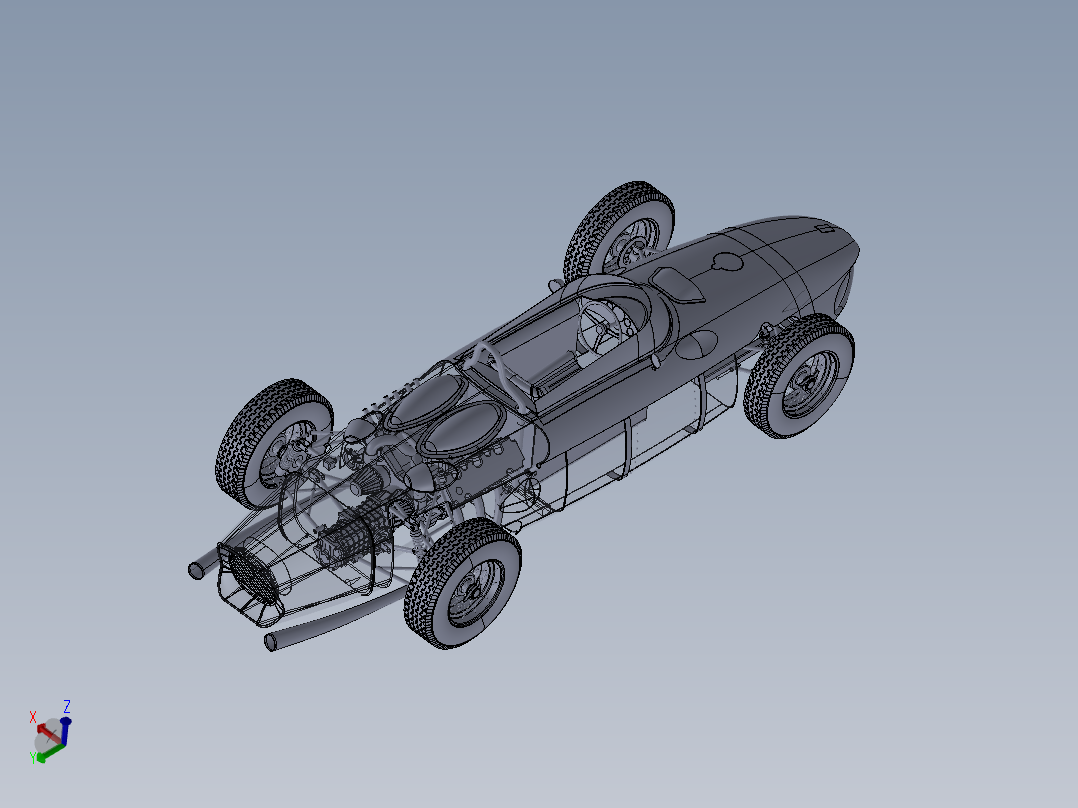Select the small rectangular badge on the nose tip
The width and height of the screenshot is (1078, 808).
[824, 228]
